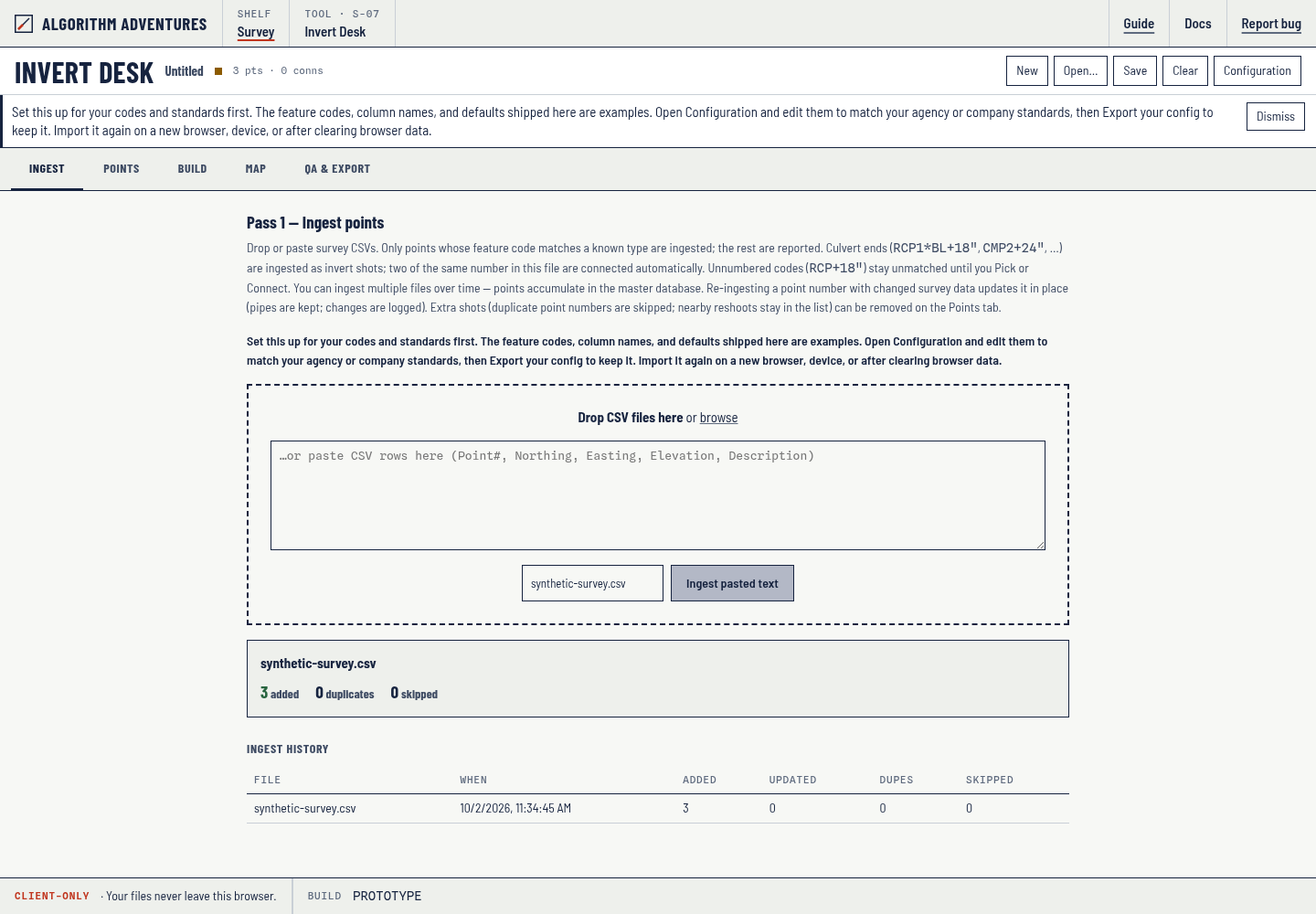Click the unsaved status square indicator
Screen dimensions: 1316x914
coord(218,71)
